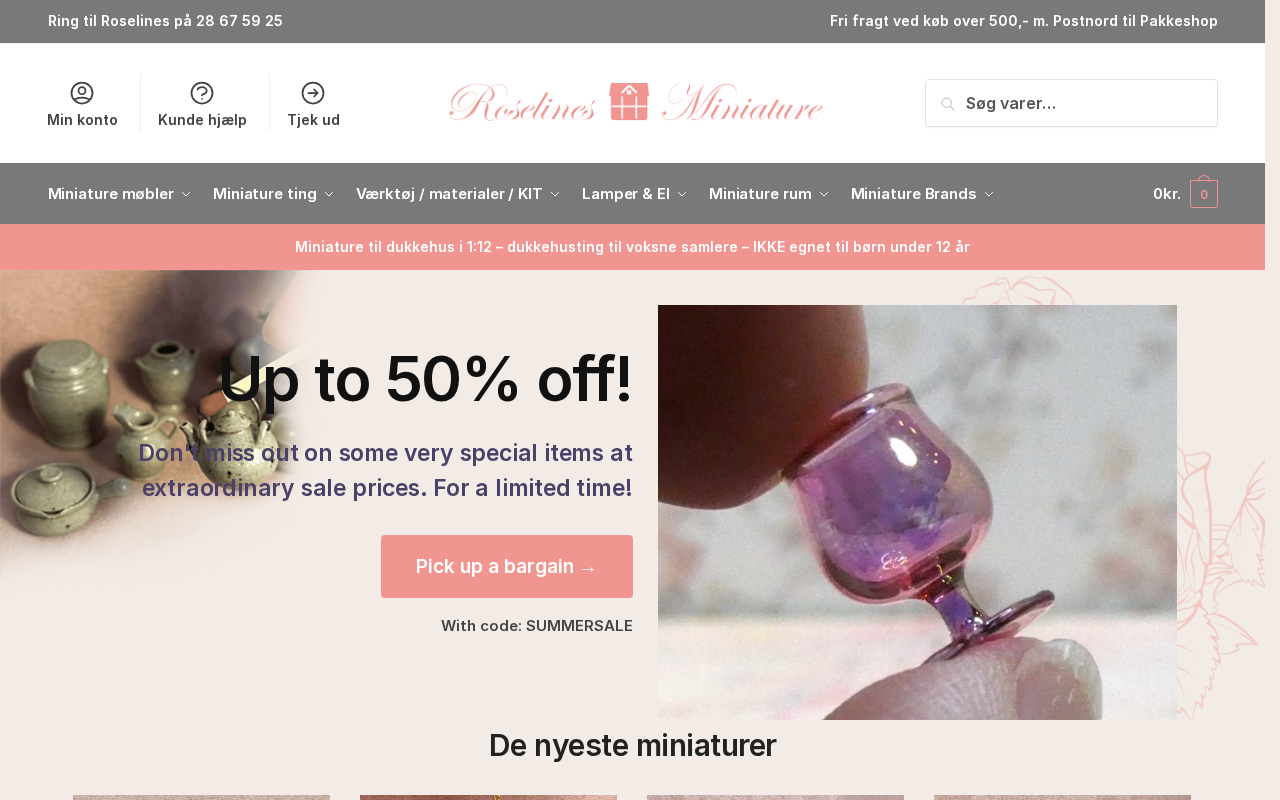Click the De nyeste miniaturer heading
The height and width of the screenshot is (800, 1280).
[632, 745]
